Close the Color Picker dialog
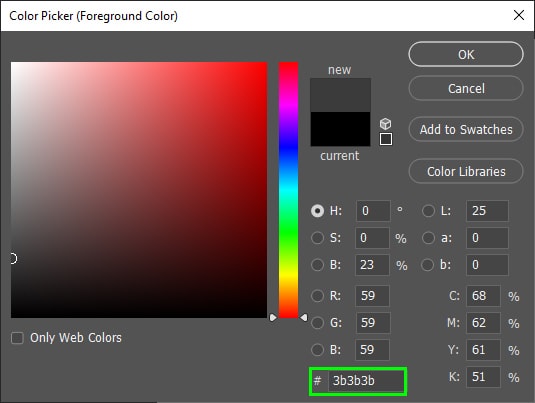The height and width of the screenshot is (403, 535). pos(519,15)
